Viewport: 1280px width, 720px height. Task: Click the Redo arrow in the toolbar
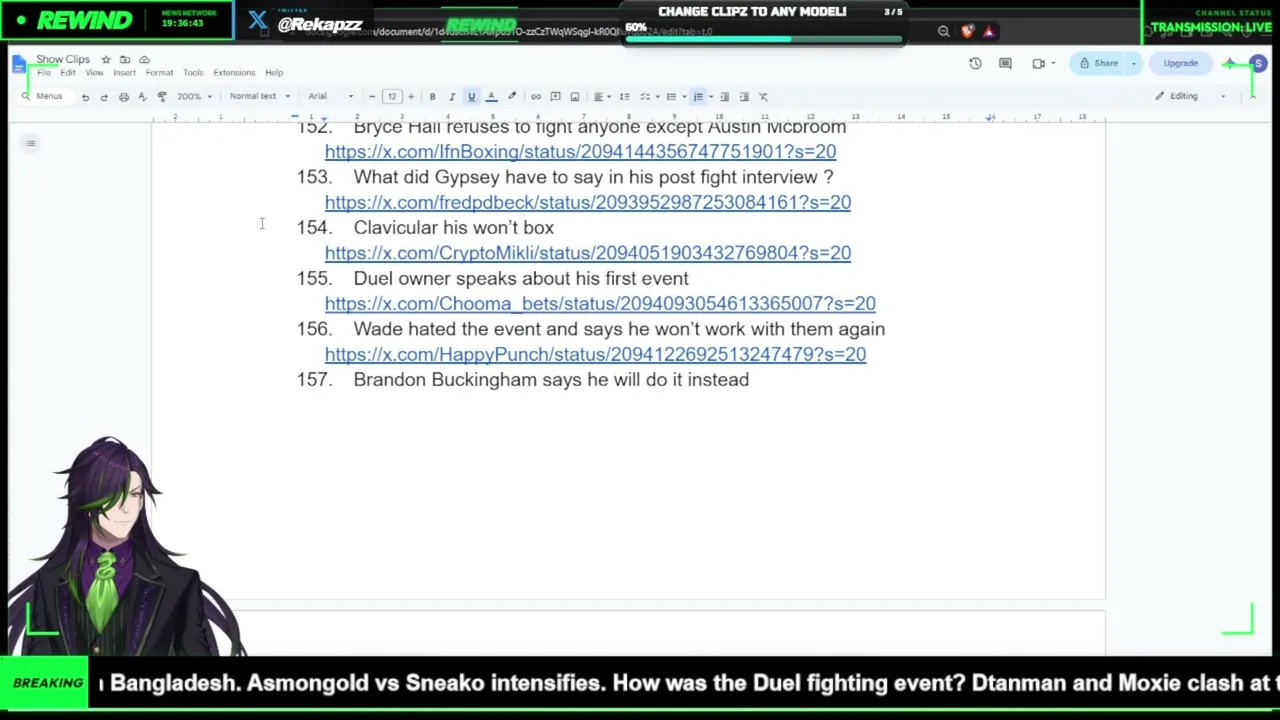click(104, 97)
